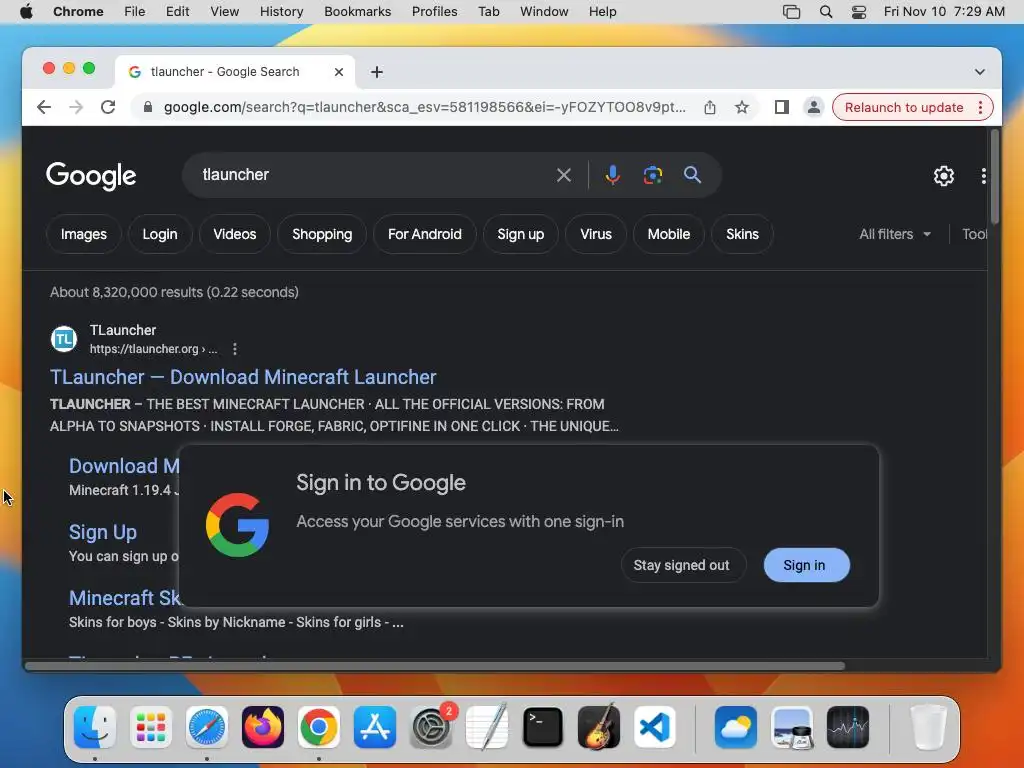Screen dimensions: 1024x768
Task: Open Chrome's three-dot menu beside Relaunch
Action: pyautogui.click(x=980, y=107)
